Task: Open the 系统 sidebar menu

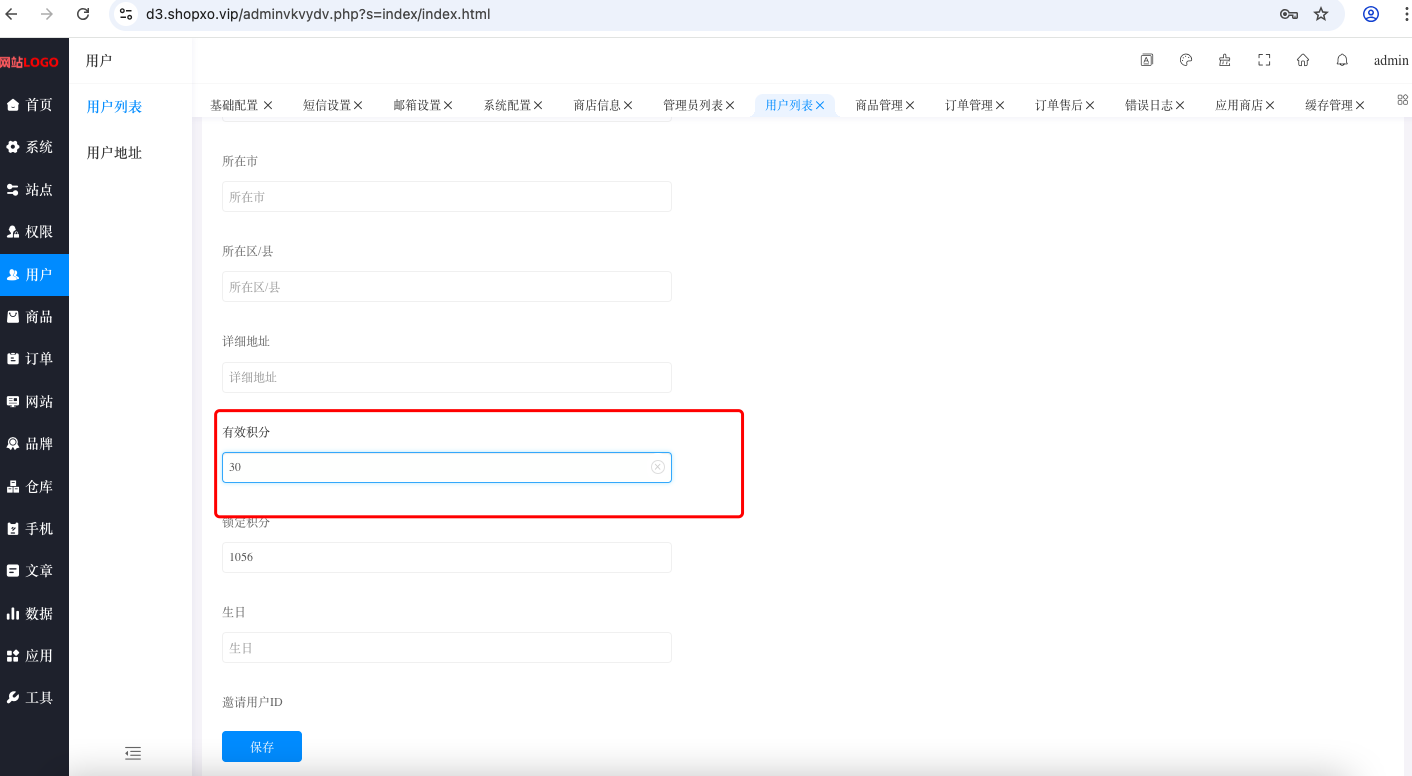Action: coord(34,147)
